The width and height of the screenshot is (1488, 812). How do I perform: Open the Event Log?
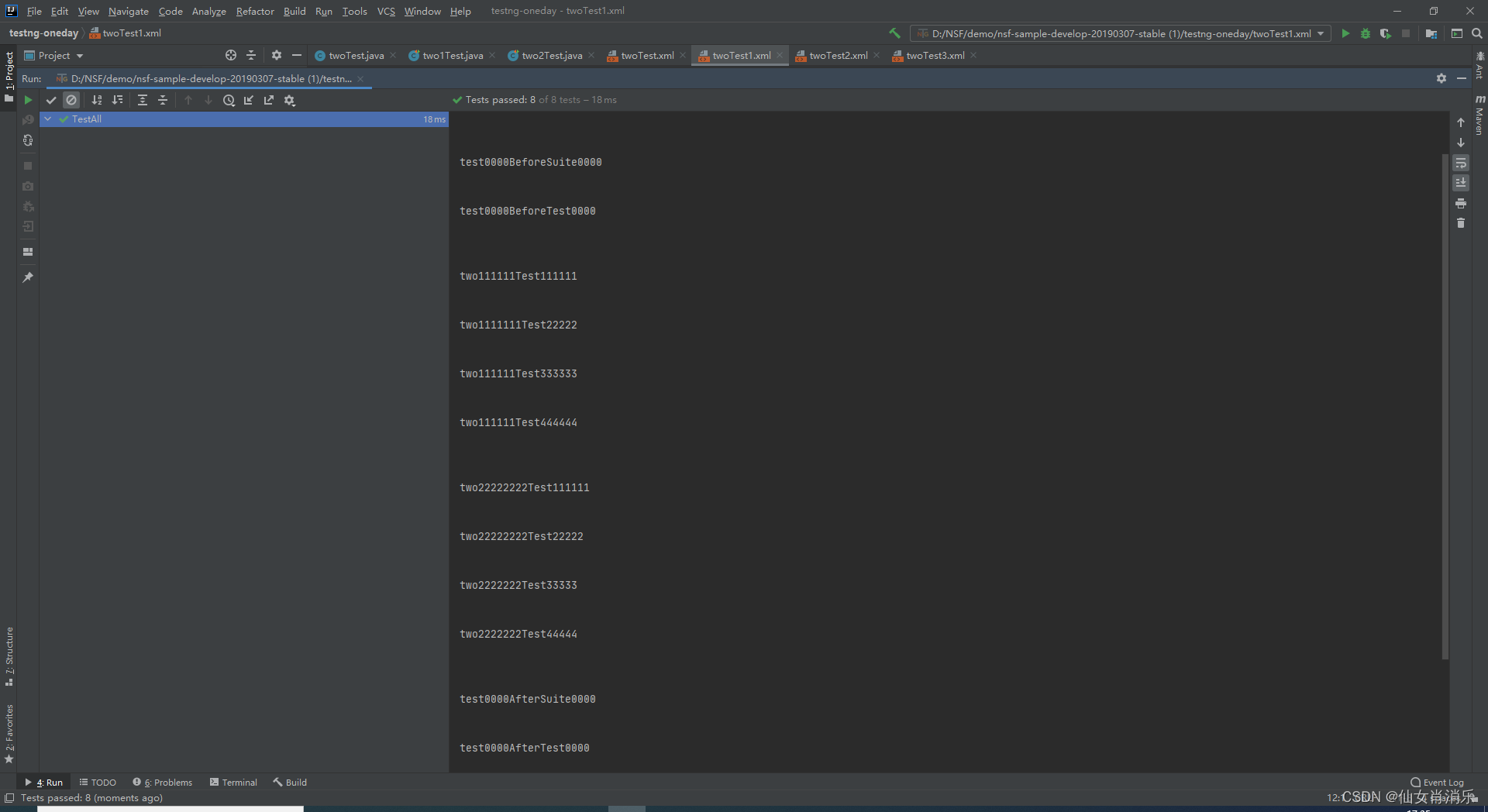pyautogui.click(x=1438, y=783)
